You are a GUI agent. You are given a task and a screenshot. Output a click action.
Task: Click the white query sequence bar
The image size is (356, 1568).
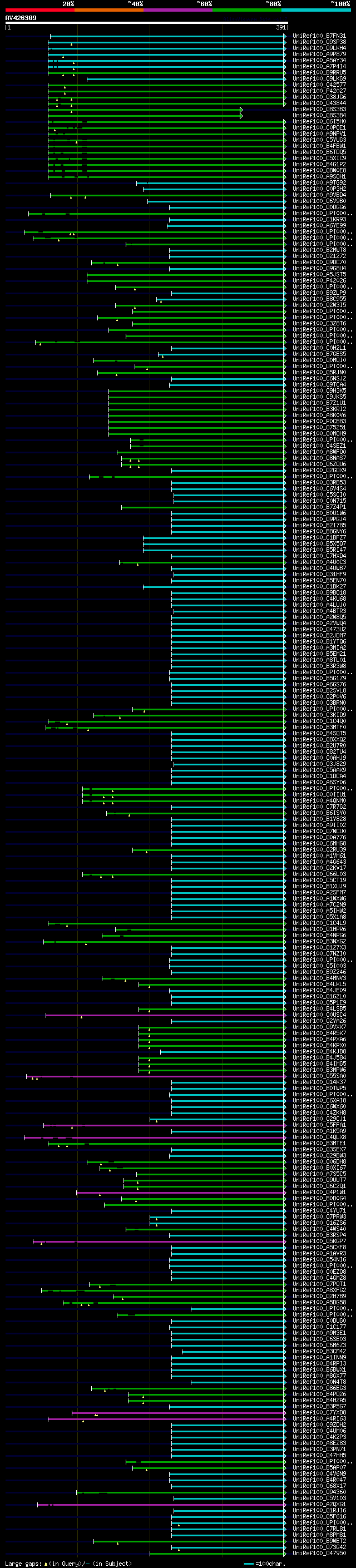click(x=146, y=22)
